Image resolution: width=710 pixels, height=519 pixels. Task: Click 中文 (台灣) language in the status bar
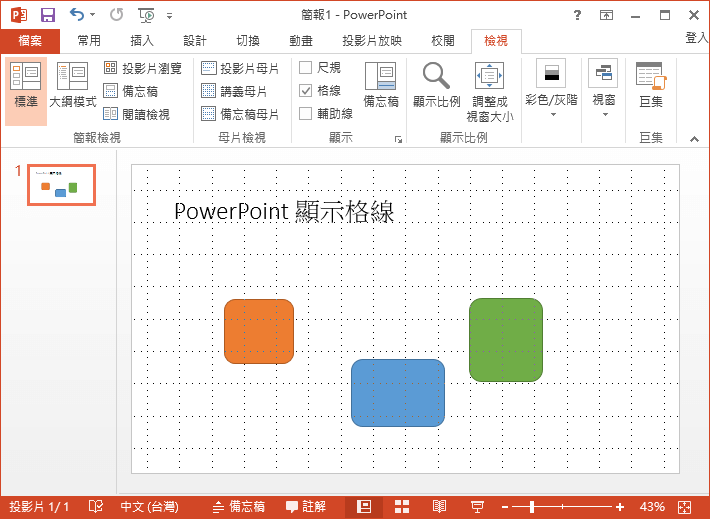click(x=149, y=506)
